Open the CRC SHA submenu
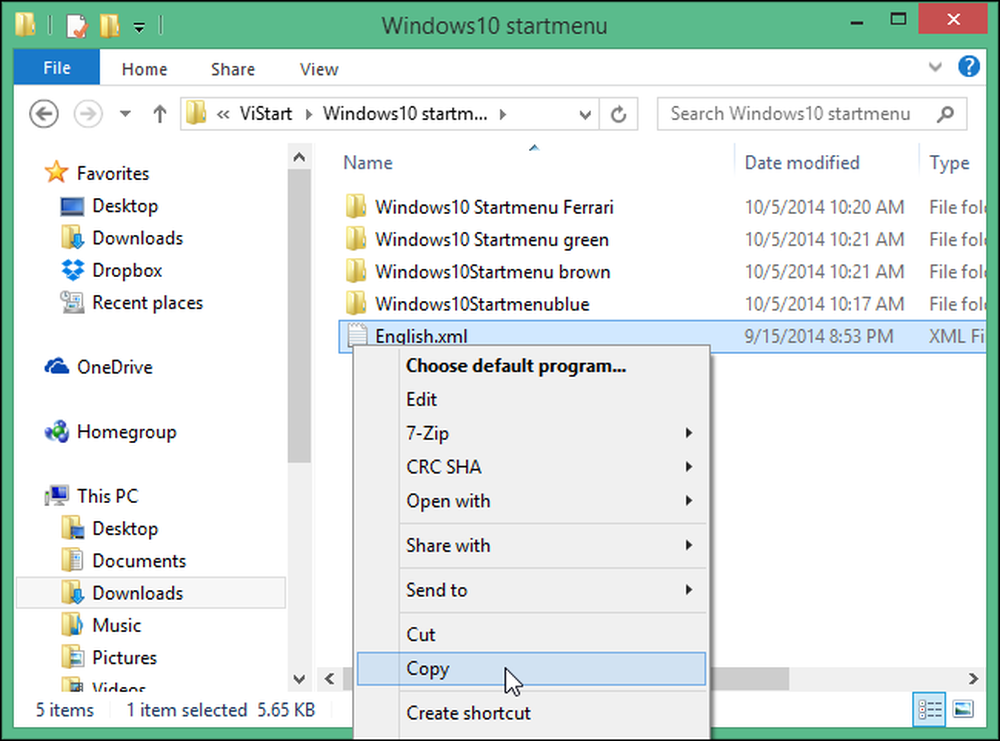 coord(531,467)
